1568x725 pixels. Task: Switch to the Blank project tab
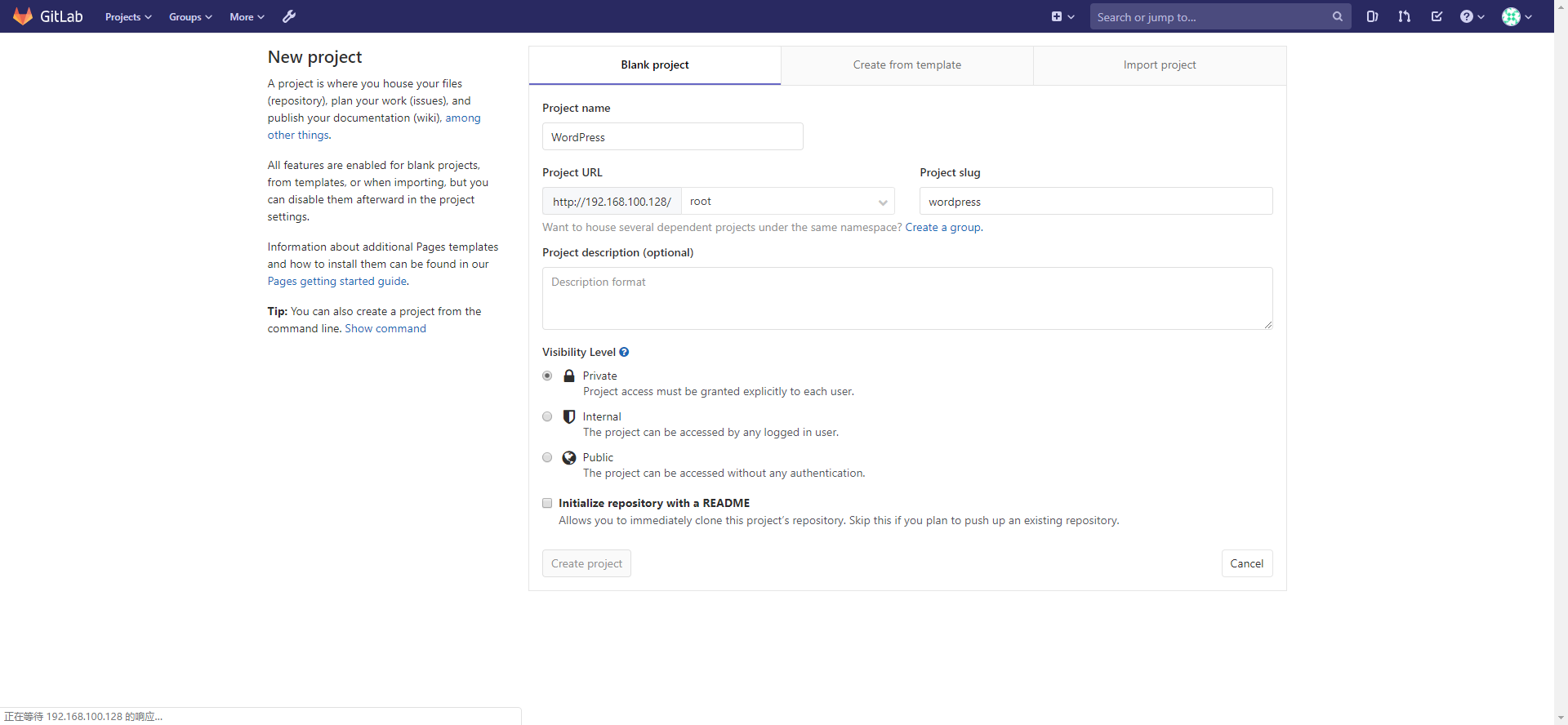click(655, 64)
